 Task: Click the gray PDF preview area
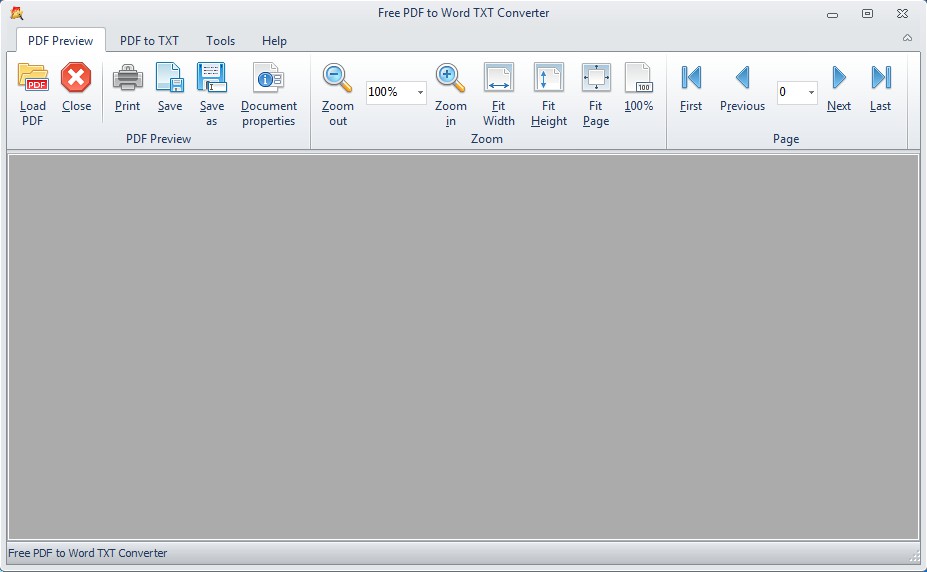463,347
